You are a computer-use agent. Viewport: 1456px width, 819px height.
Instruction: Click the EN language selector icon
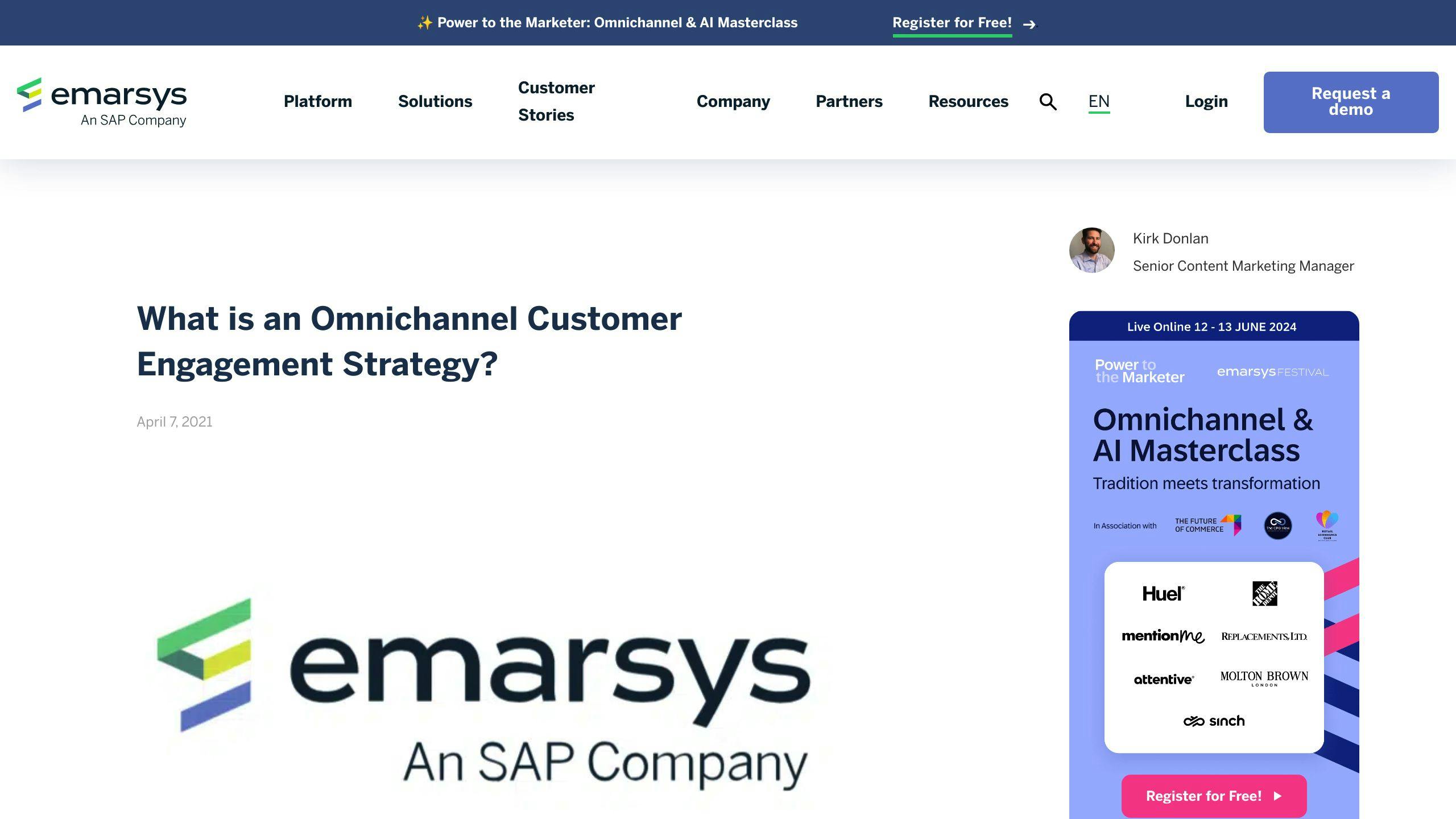(1099, 101)
